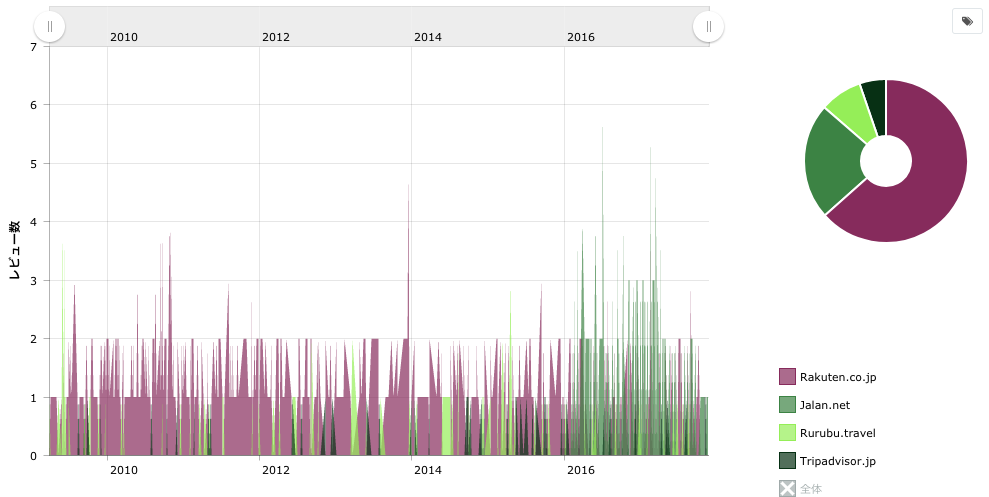Select the medium green Jalan pie slice
Screen dimensions: 989x497
coord(832,160)
